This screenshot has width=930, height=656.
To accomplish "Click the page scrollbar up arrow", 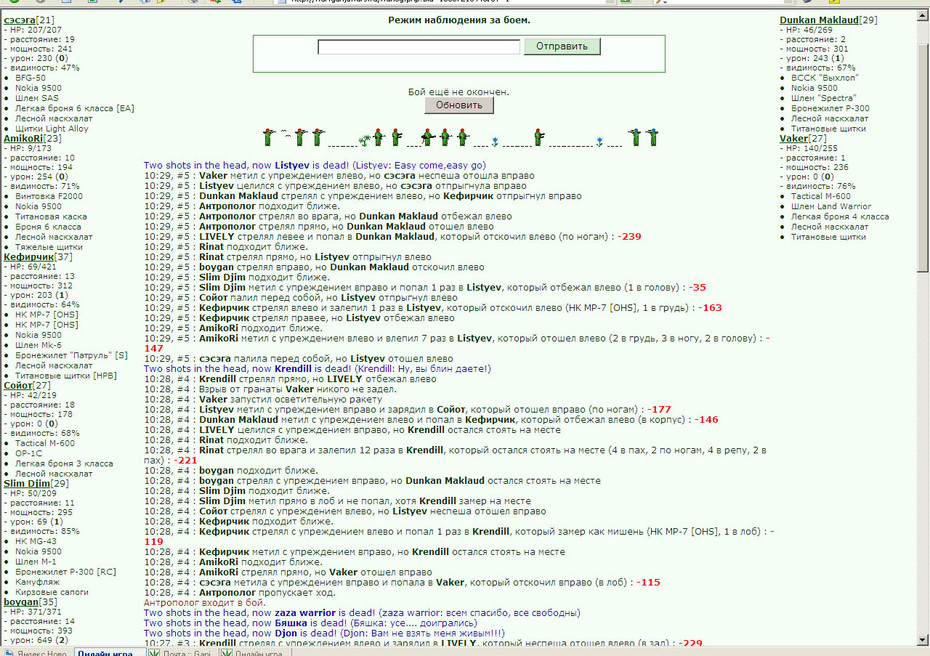I will click(923, 16).
